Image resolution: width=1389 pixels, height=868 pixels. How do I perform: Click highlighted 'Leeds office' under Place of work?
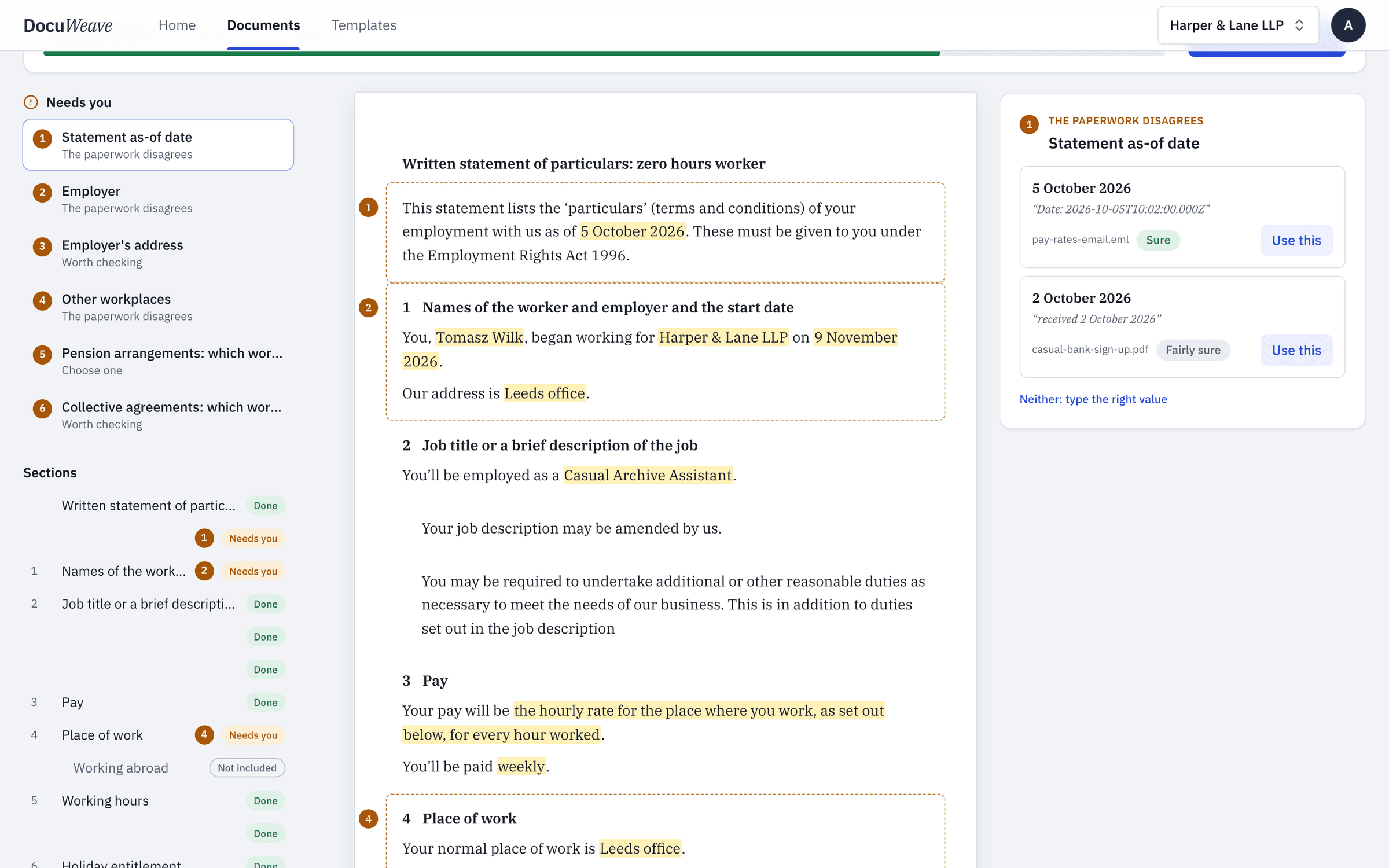(x=640, y=848)
